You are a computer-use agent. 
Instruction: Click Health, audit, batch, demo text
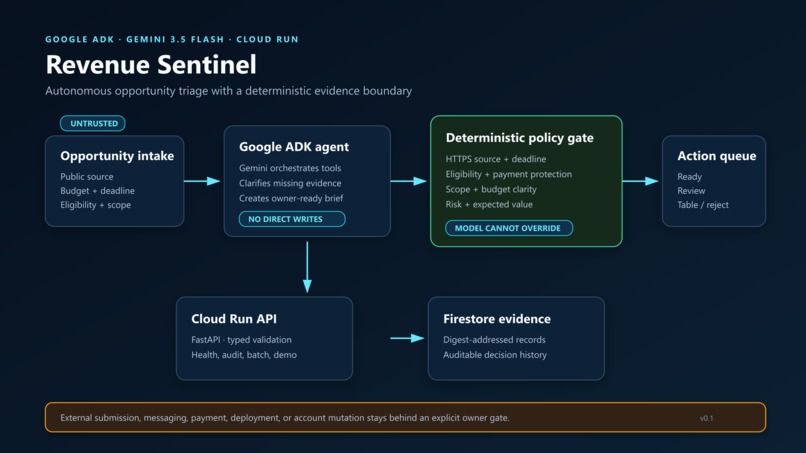(x=244, y=355)
